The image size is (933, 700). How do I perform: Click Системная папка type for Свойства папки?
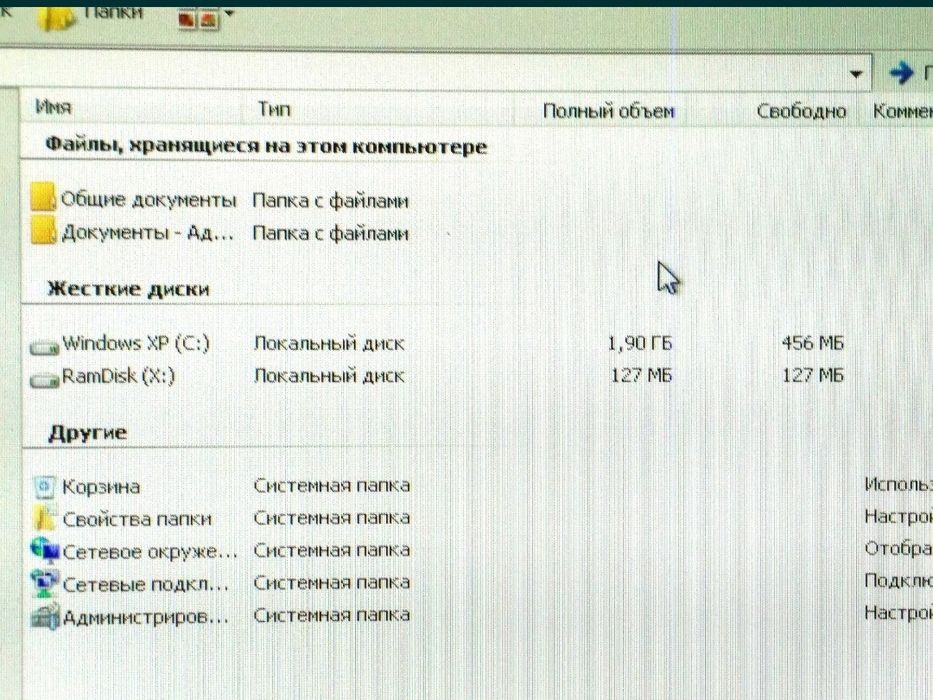point(331,518)
